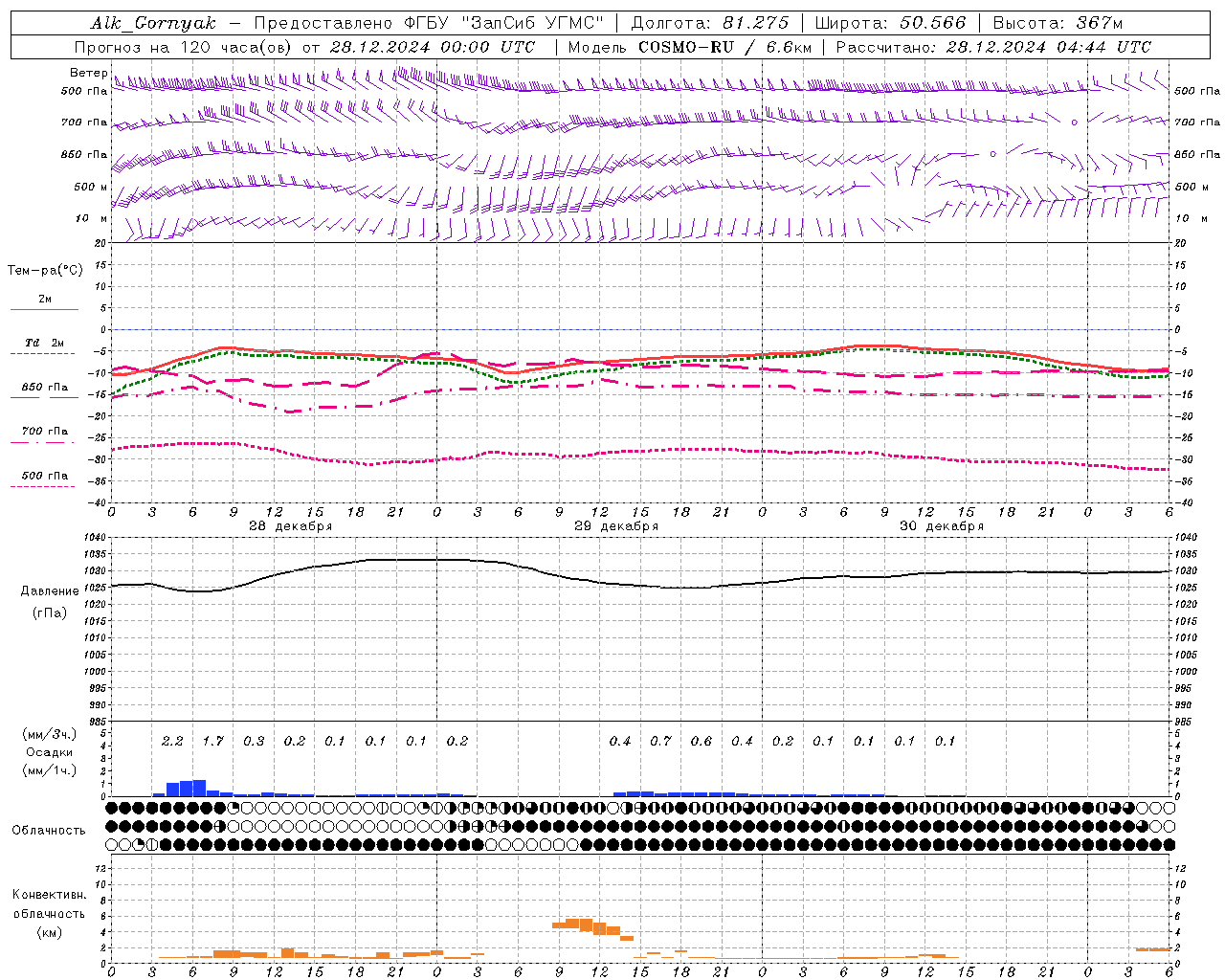The width and height of the screenshot is (1225, 980).
Task: Click the '0.6' precipitation amount value
Action: click(702, 741)
